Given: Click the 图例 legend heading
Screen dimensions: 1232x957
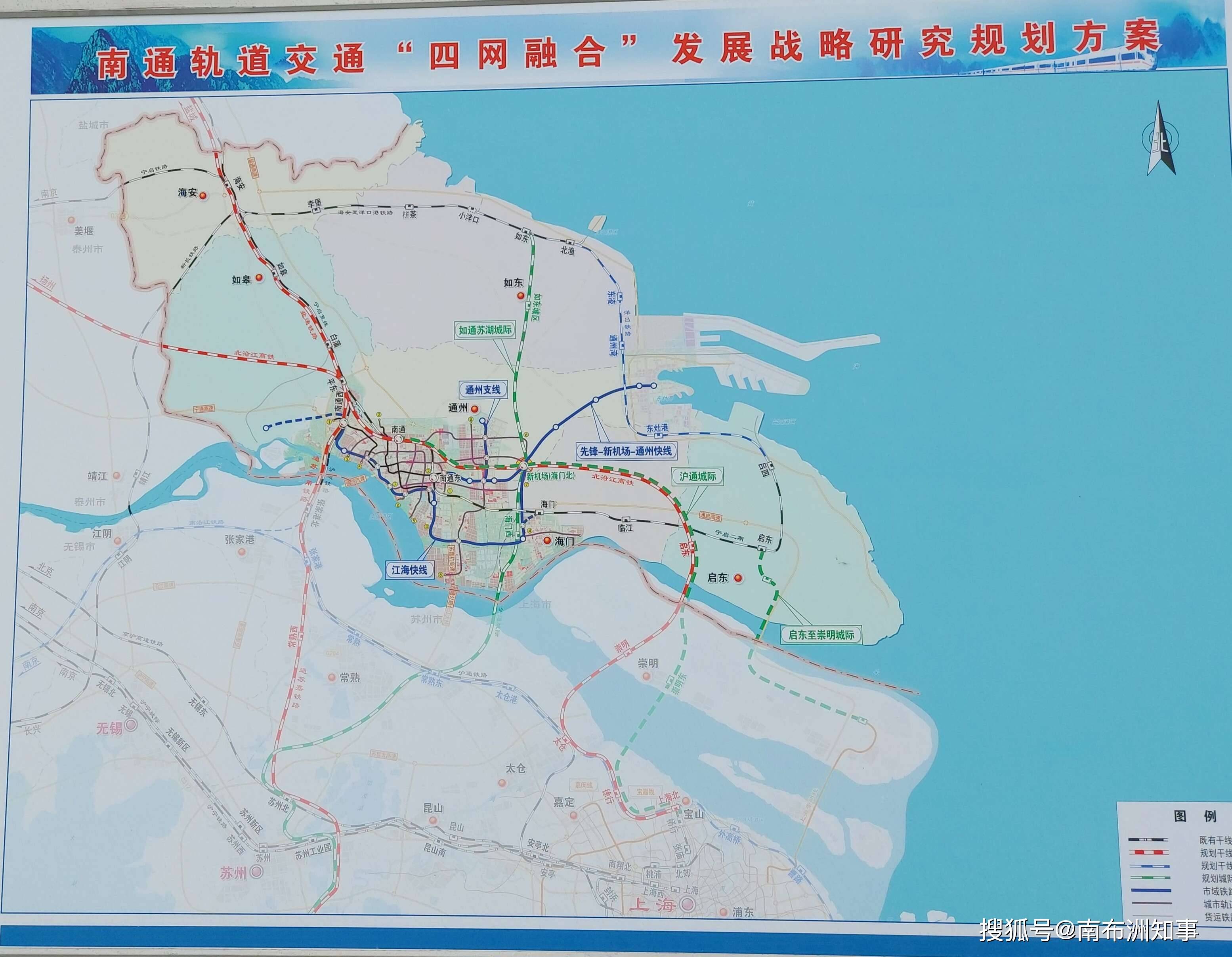Looking at the screenshot, I should 1195,816.
